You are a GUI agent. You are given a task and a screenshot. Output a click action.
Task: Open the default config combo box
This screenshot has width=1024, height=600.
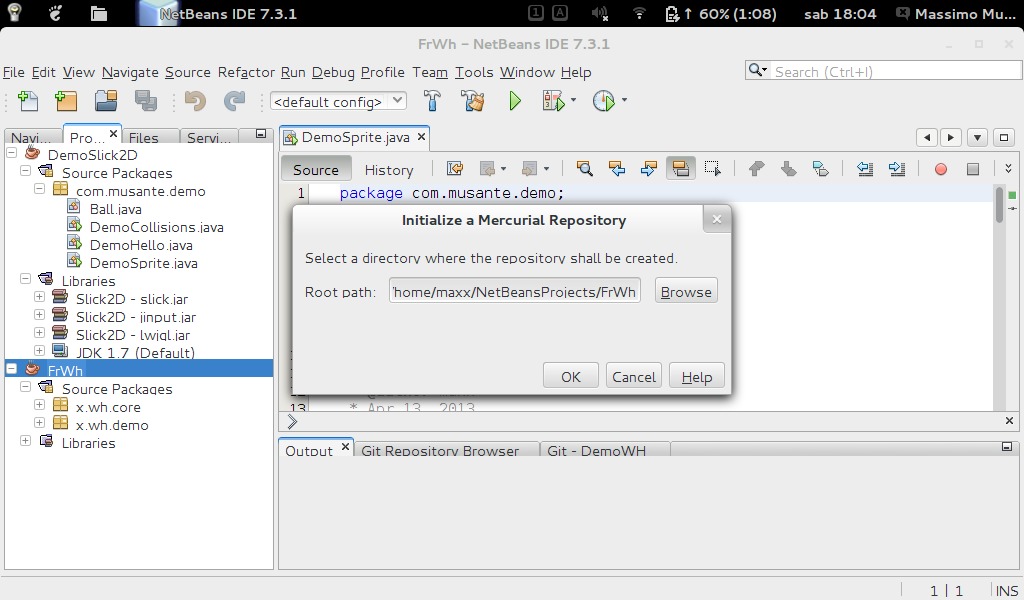(338, 101)
